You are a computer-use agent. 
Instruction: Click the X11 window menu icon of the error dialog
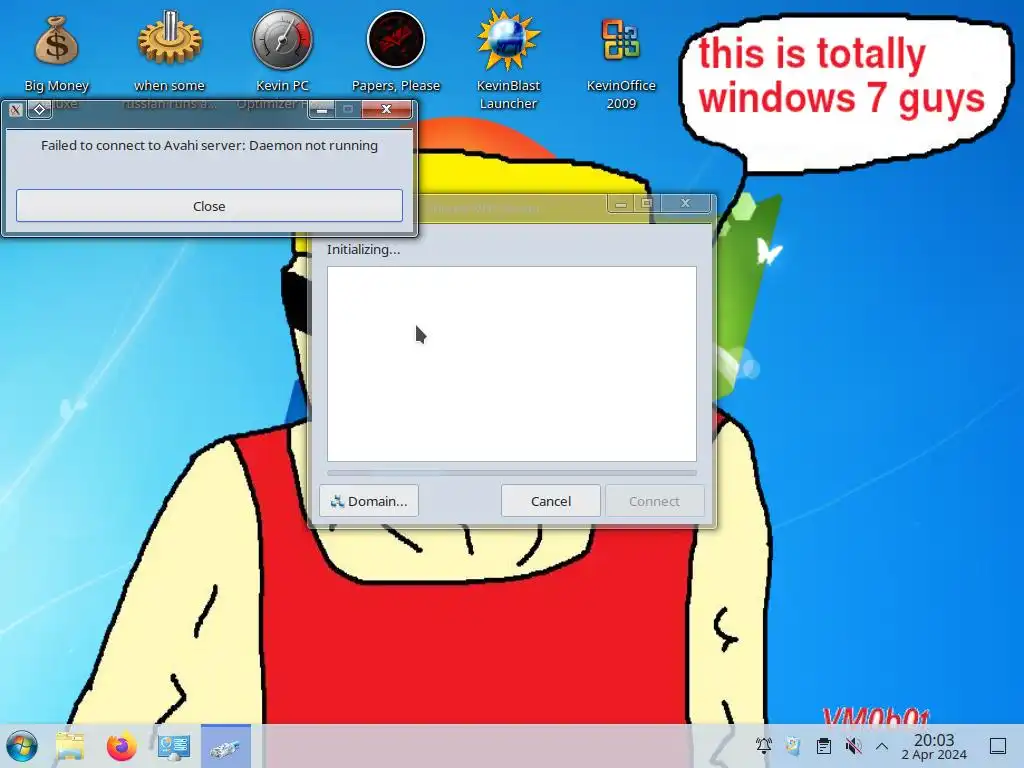click(x=16, y=110)
